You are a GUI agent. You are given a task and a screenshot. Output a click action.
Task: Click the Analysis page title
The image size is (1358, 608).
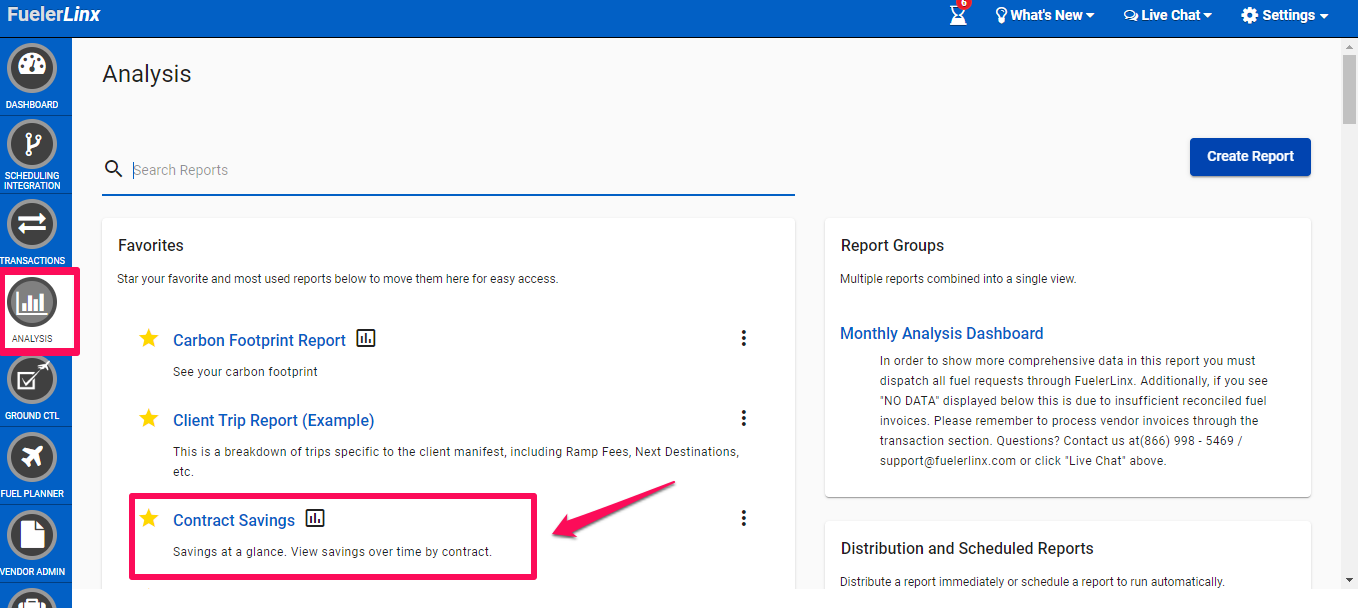(x=147, y=74)
